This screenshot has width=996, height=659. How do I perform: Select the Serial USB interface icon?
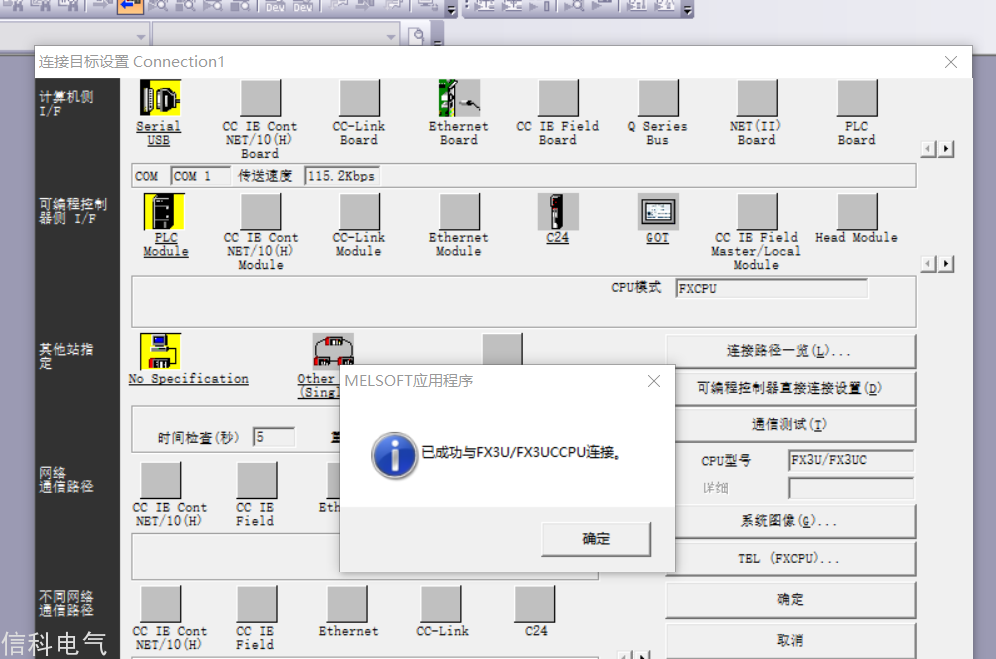tap(160, 98)
